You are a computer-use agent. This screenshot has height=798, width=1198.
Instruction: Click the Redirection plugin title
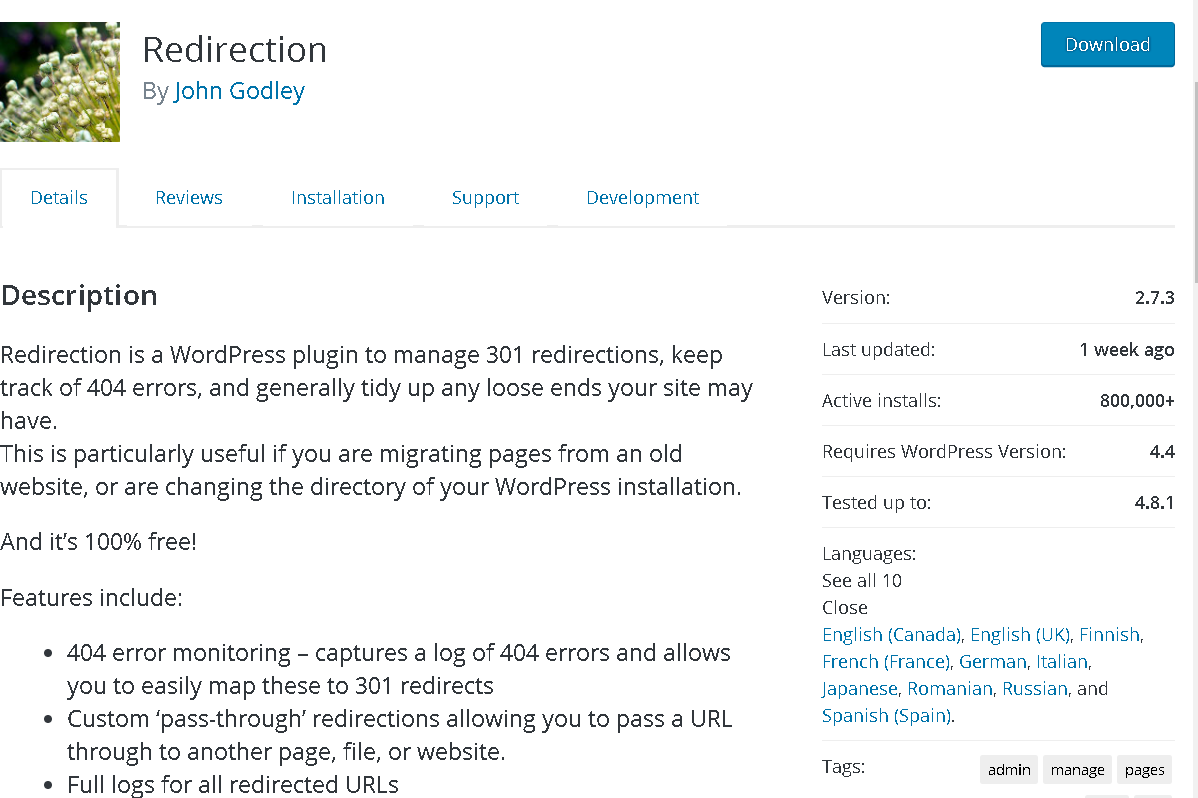coord(235,50)
